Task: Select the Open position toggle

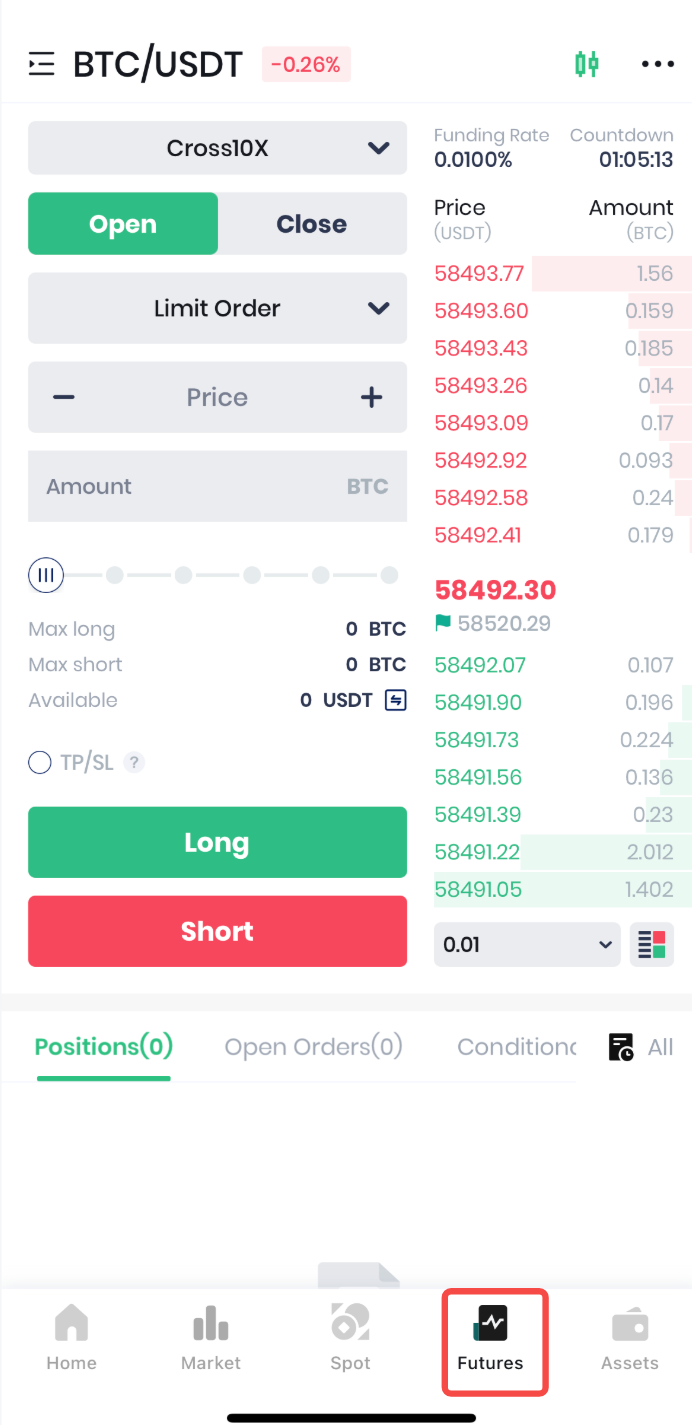Action: [x=123, y=224]
